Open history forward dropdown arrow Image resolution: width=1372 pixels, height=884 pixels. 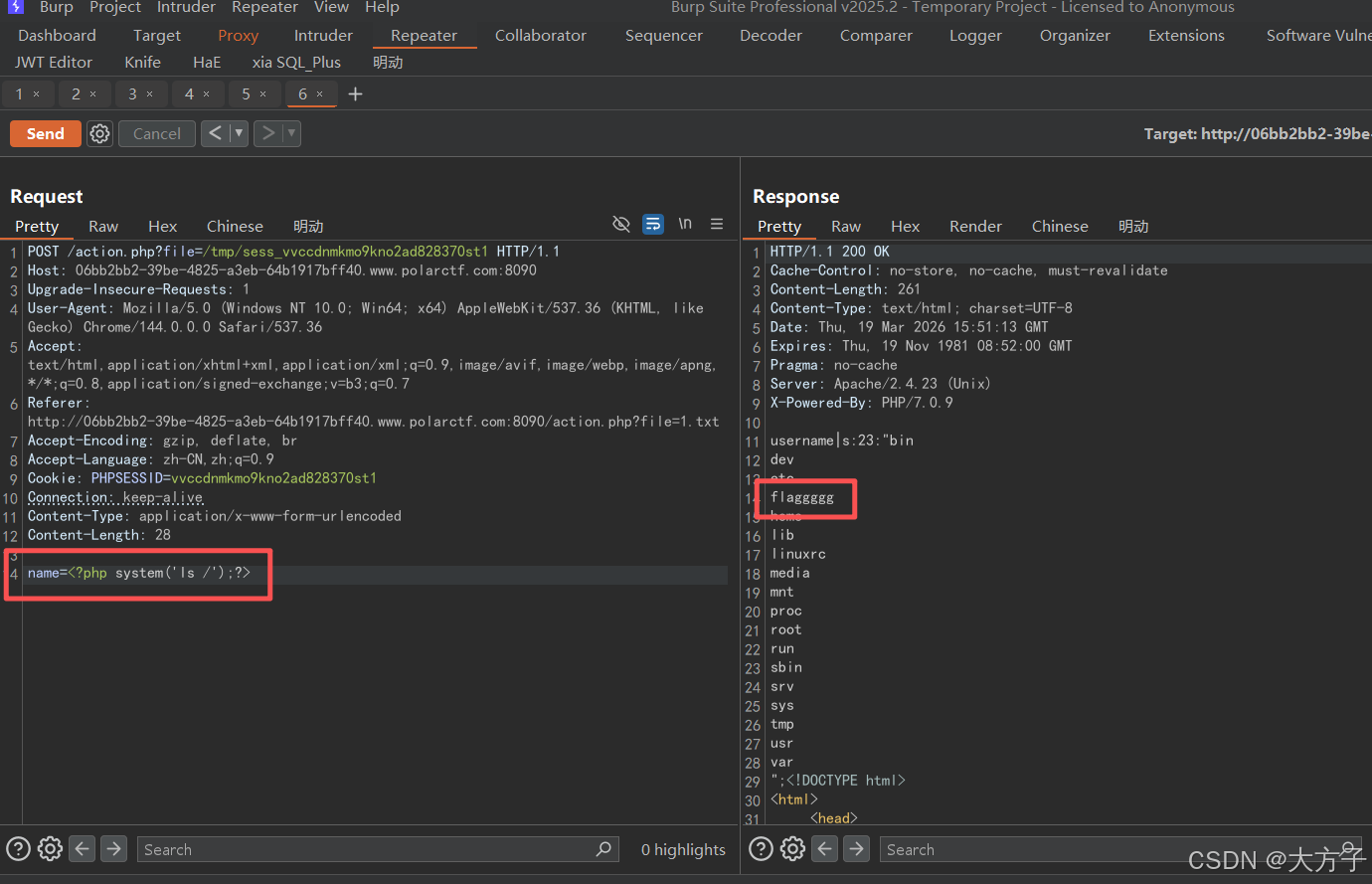(x=291, y=133)
